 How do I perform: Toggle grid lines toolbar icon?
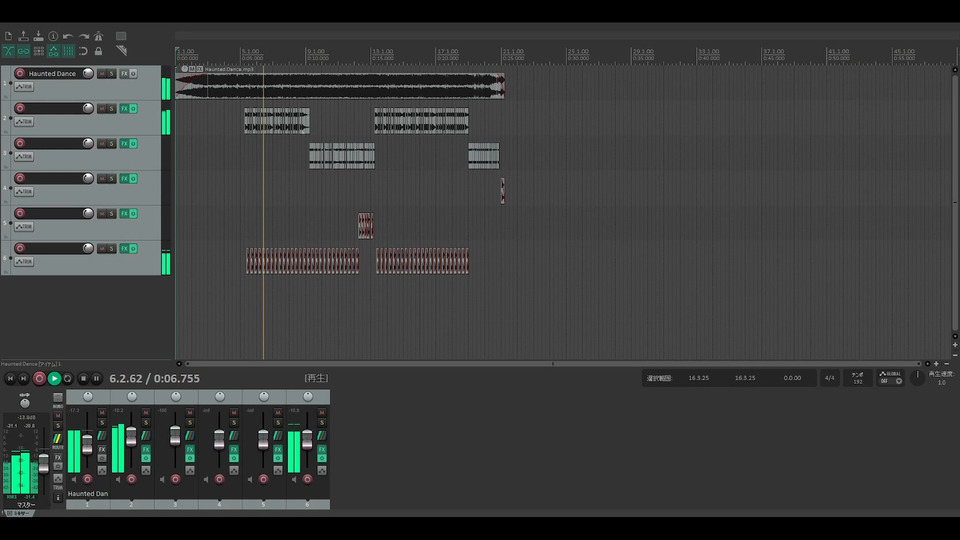68,51
